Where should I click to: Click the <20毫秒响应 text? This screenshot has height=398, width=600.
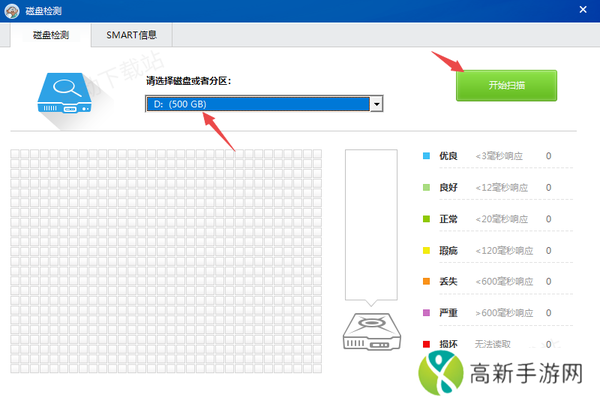502,219
